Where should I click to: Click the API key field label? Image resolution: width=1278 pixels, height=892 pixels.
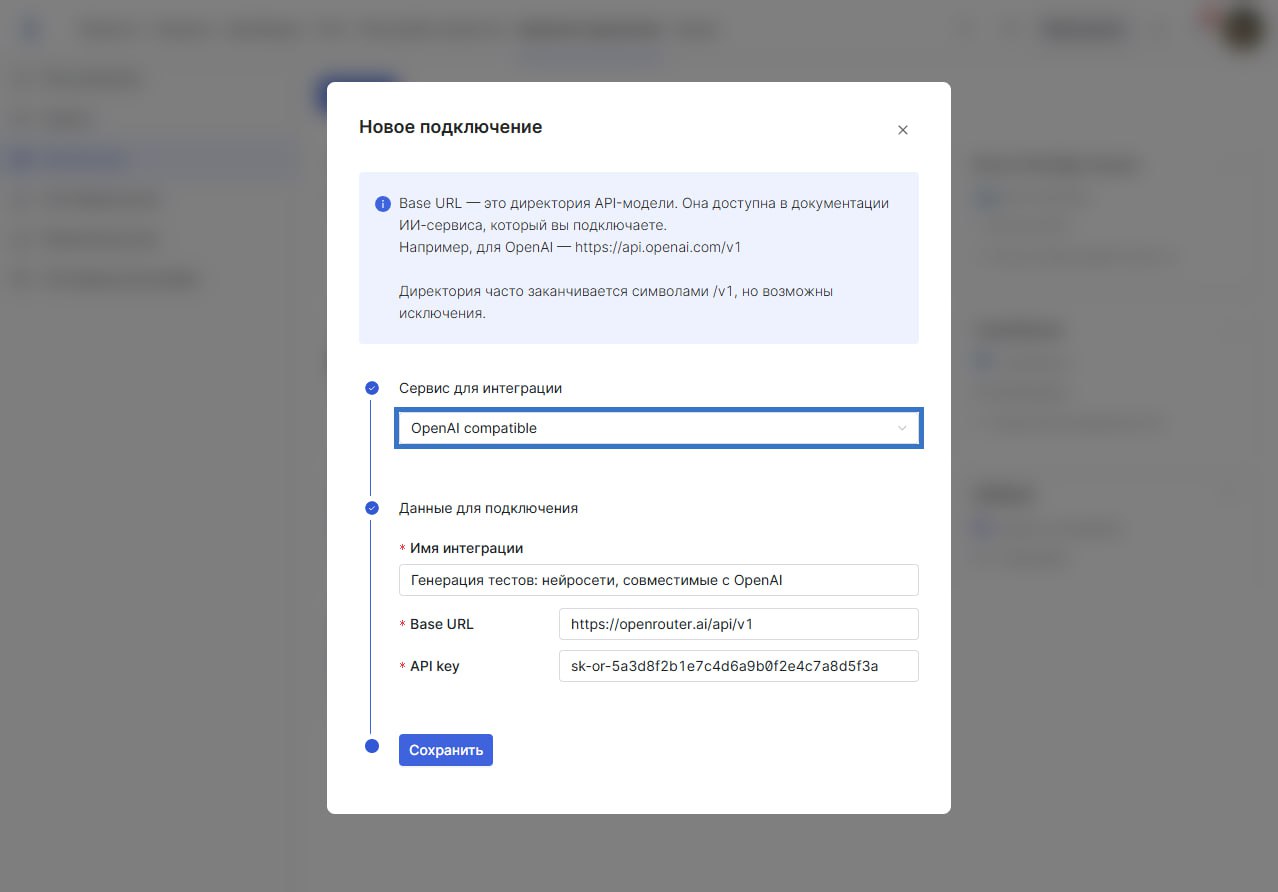434,666
